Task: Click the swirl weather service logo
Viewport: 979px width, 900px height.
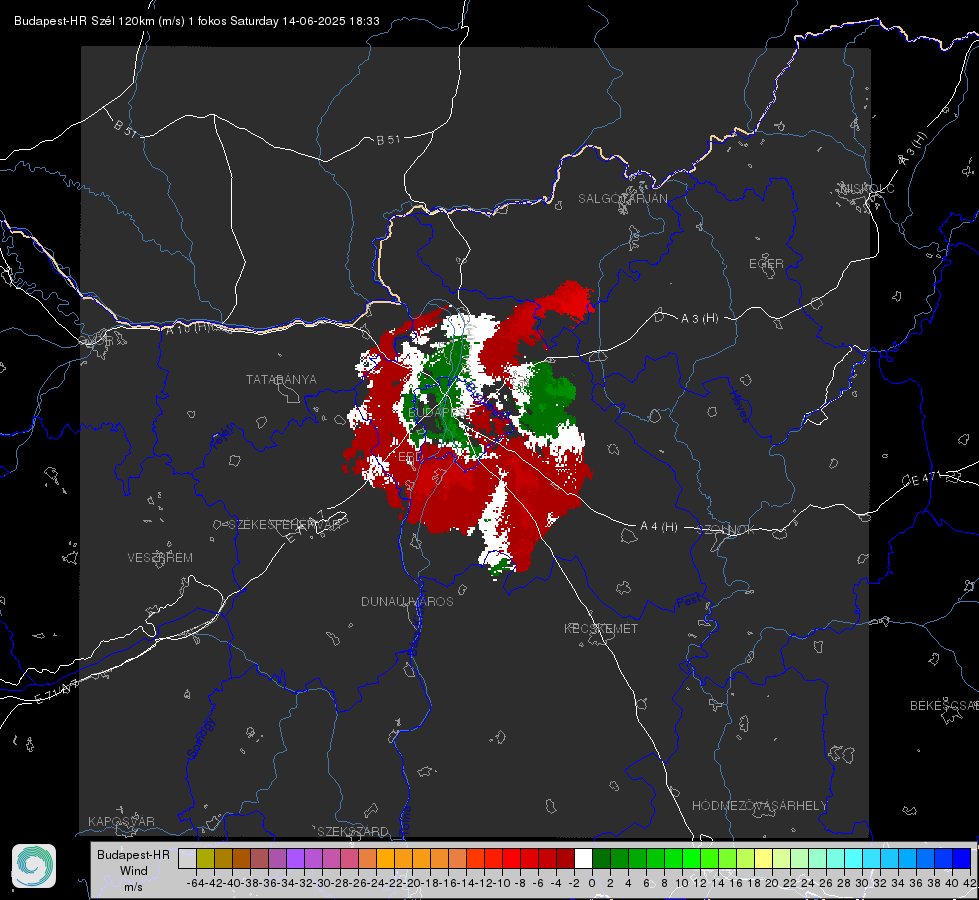Action: (x=34, y=866)
